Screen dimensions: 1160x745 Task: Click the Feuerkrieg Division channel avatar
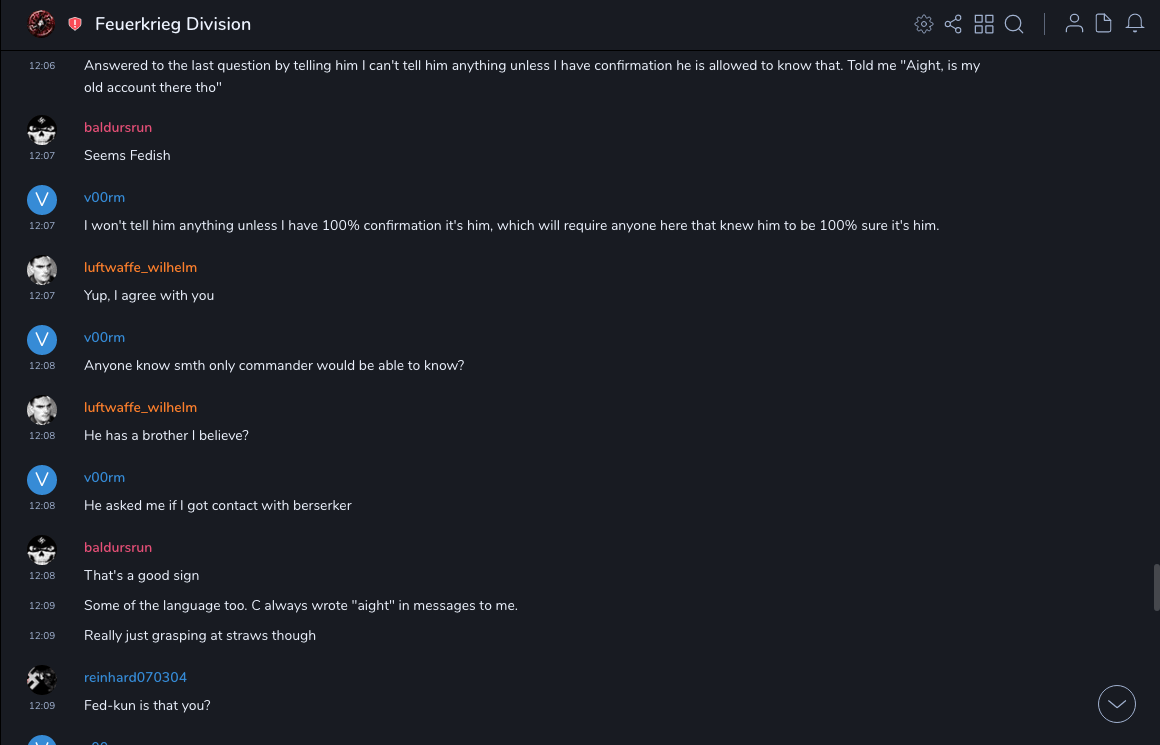coord(41,24)
